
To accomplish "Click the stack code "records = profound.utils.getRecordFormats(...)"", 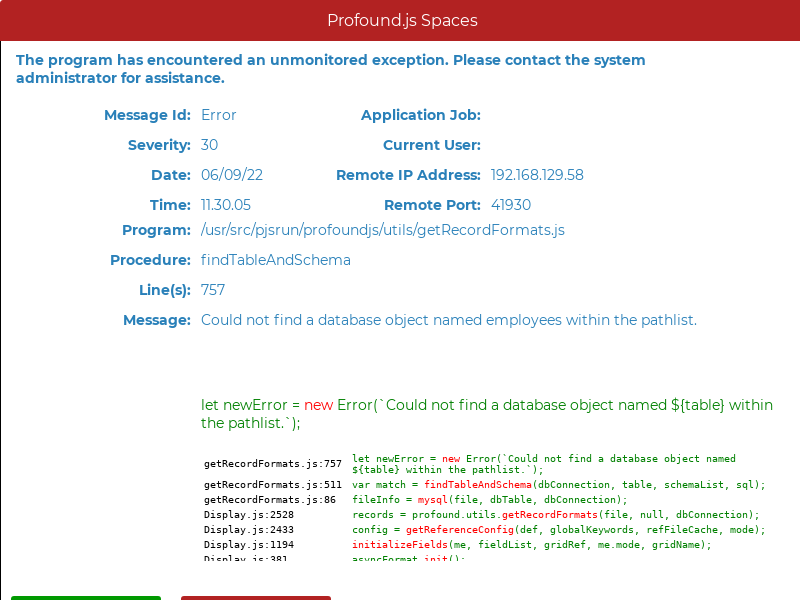I will click(556, 515).
